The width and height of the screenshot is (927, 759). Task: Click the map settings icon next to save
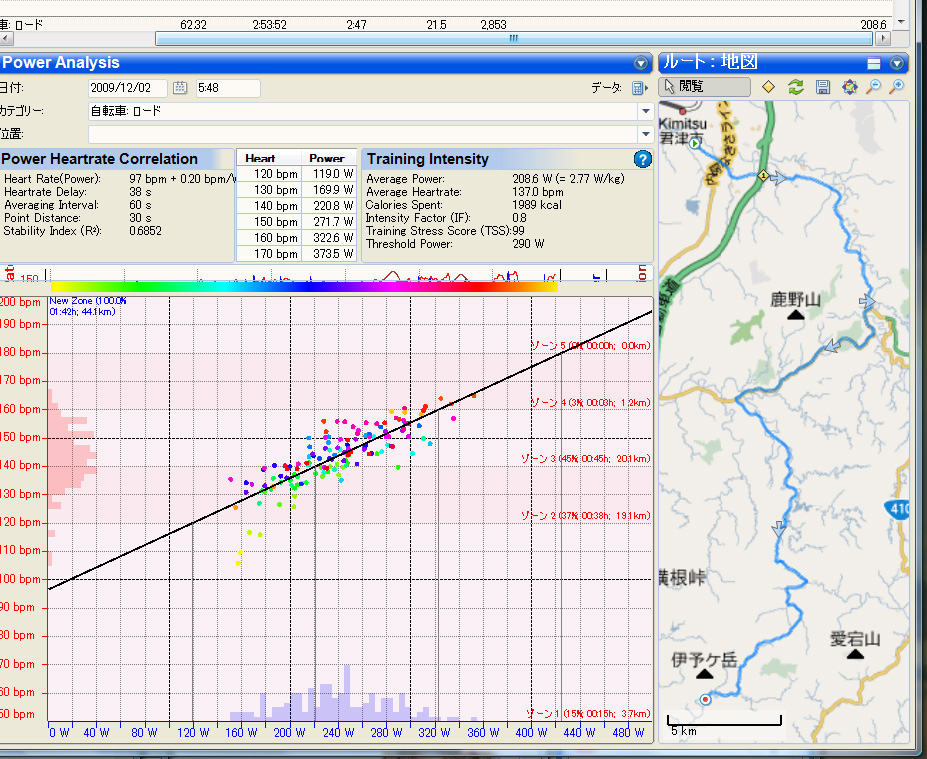pos(849,87)
